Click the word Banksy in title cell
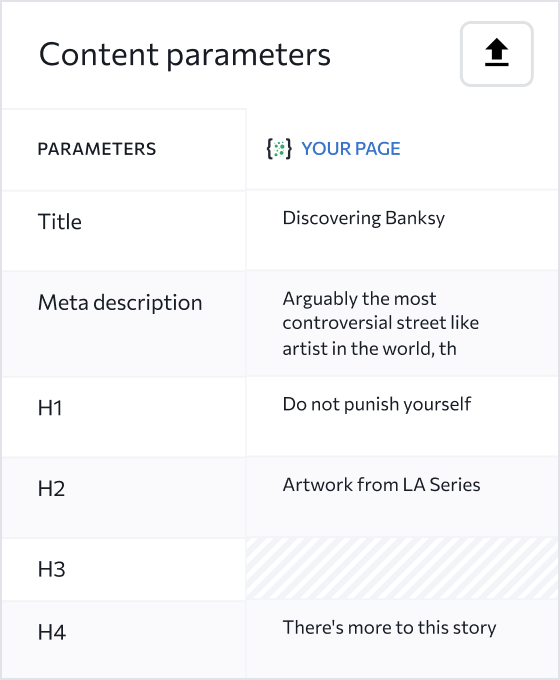This screenshot has height=680, width=560. point(415,218)
